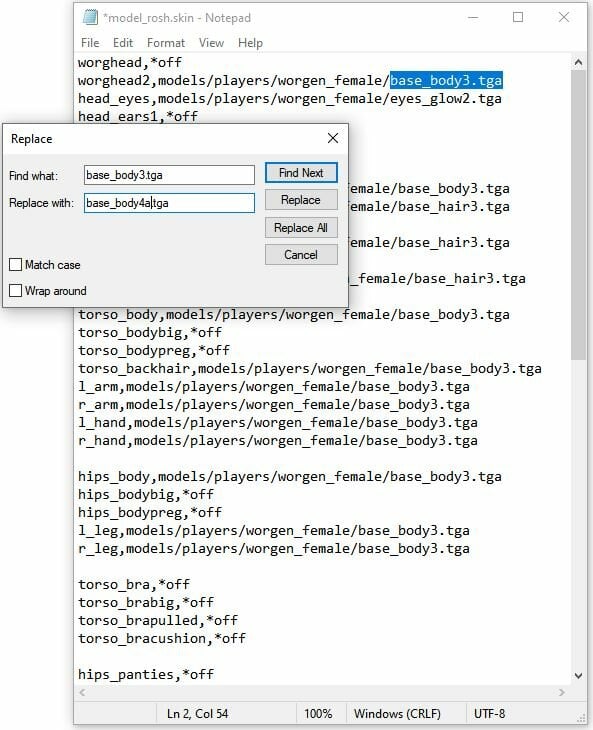
Task: Click the vertical scrollbar down arrow
Action: (578, 676)
